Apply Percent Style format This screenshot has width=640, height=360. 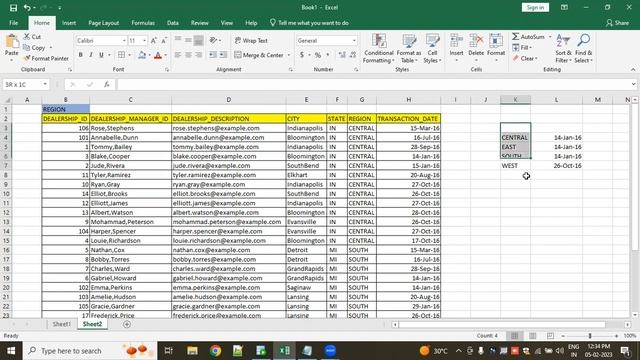[x=318, y=55]
